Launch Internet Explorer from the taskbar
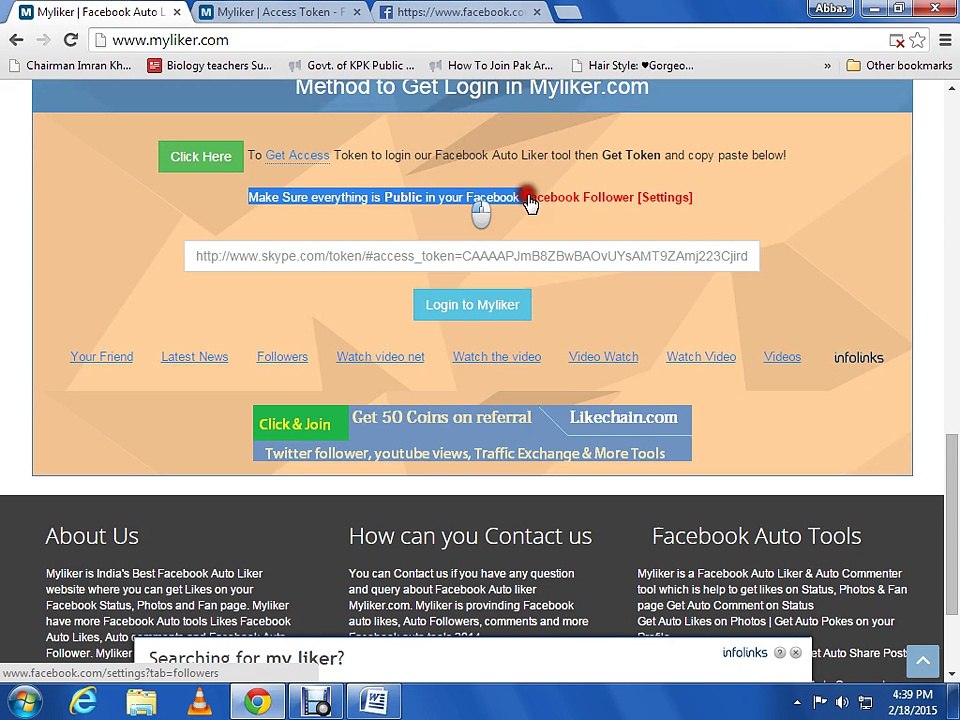The image size is (960, 720). pyautogui.click(x=83, y=702)
